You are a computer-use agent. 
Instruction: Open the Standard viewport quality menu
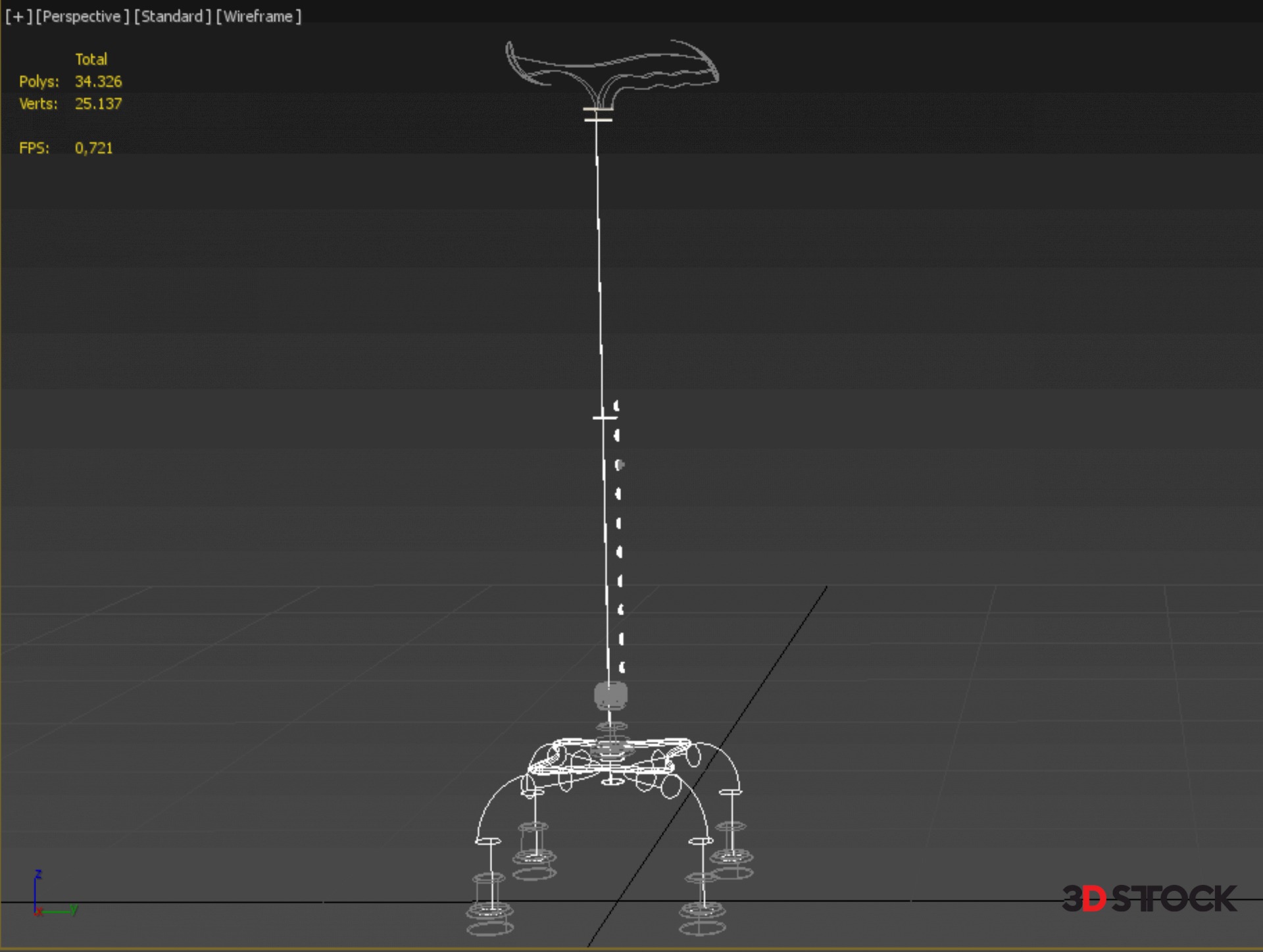[172, 16]
